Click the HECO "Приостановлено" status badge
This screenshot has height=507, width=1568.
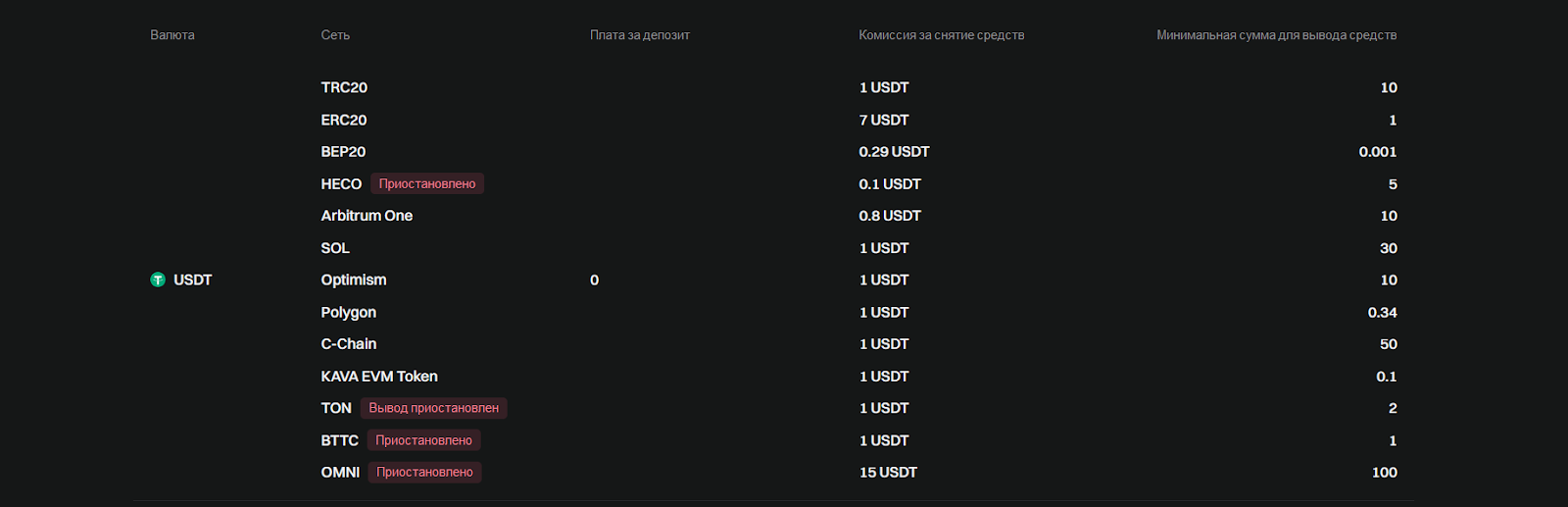point(427,183)
